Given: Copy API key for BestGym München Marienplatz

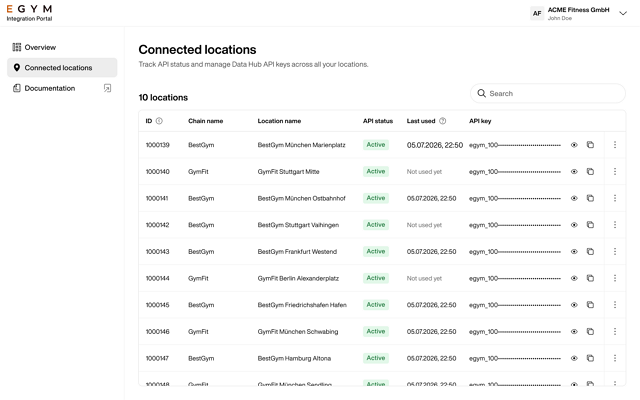Looking at the screenshot, I should pyautogui.click(x=590, y=145).
